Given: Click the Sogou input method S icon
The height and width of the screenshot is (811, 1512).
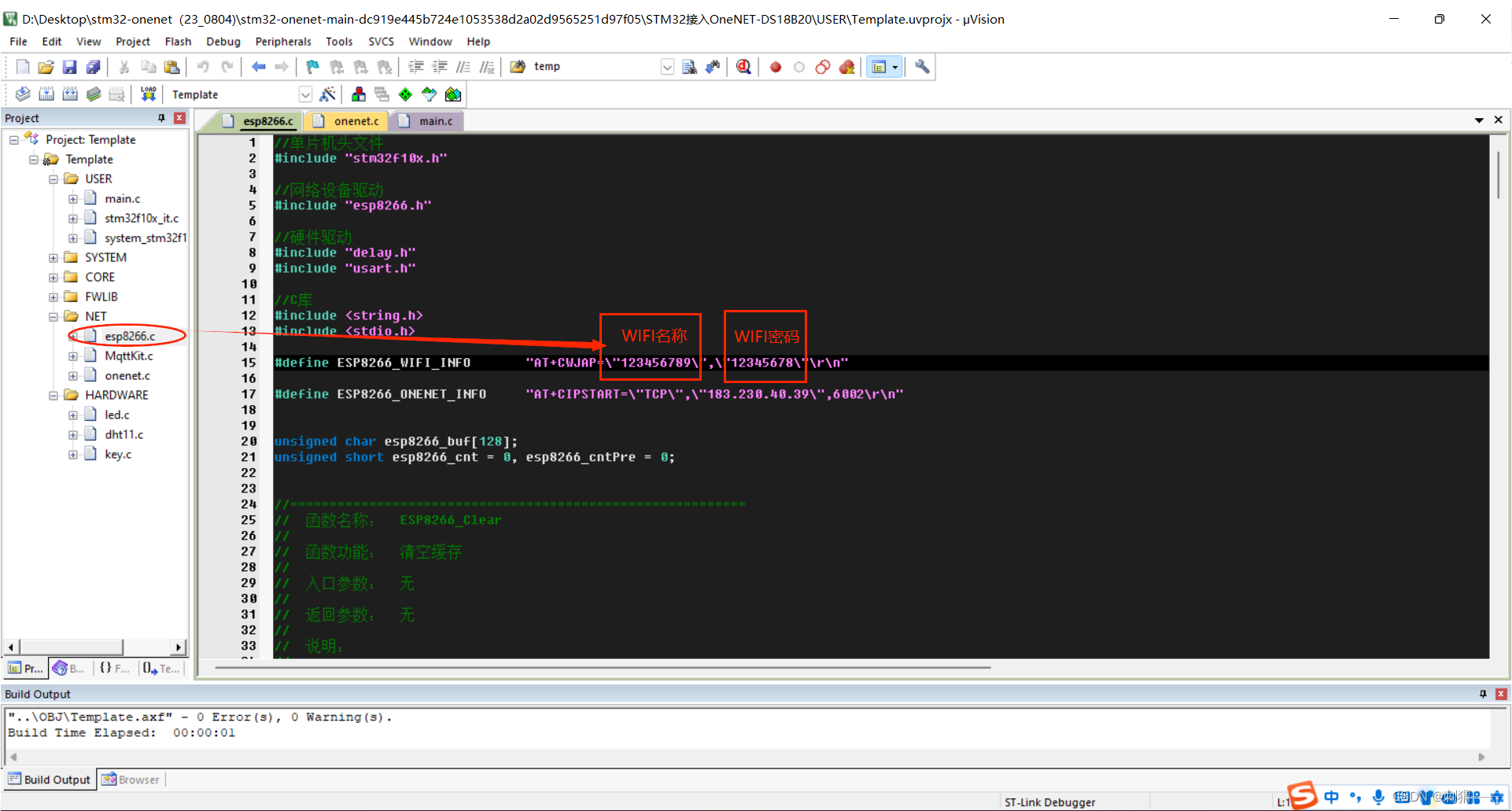Looking at the screenshot, I should click(1302, 796).
